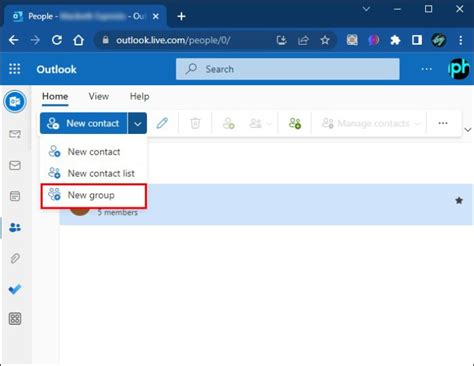
Task: Select the row with 5 members
Action: [x=266, y=204]
